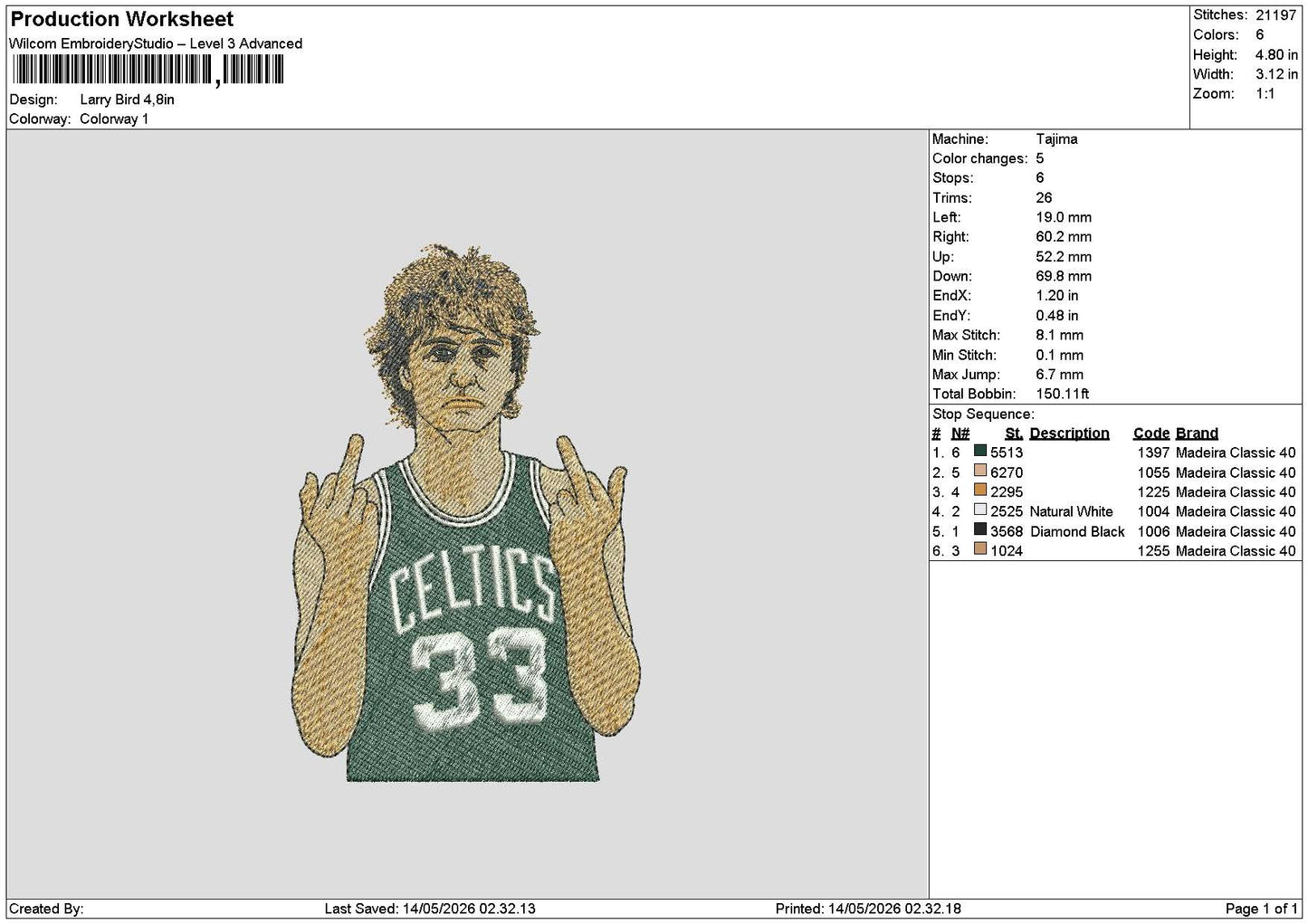Click the 'Code' column header
Image resolution: width=1308 pixels, height=924 pixels.
1151,433
